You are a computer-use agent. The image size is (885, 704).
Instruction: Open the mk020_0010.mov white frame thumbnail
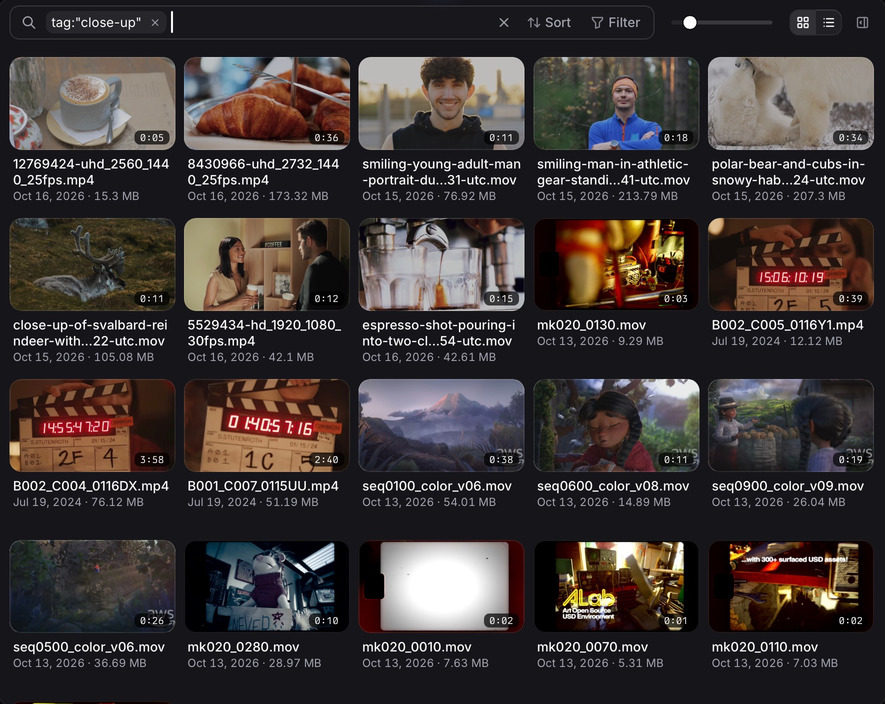point(441,586)
